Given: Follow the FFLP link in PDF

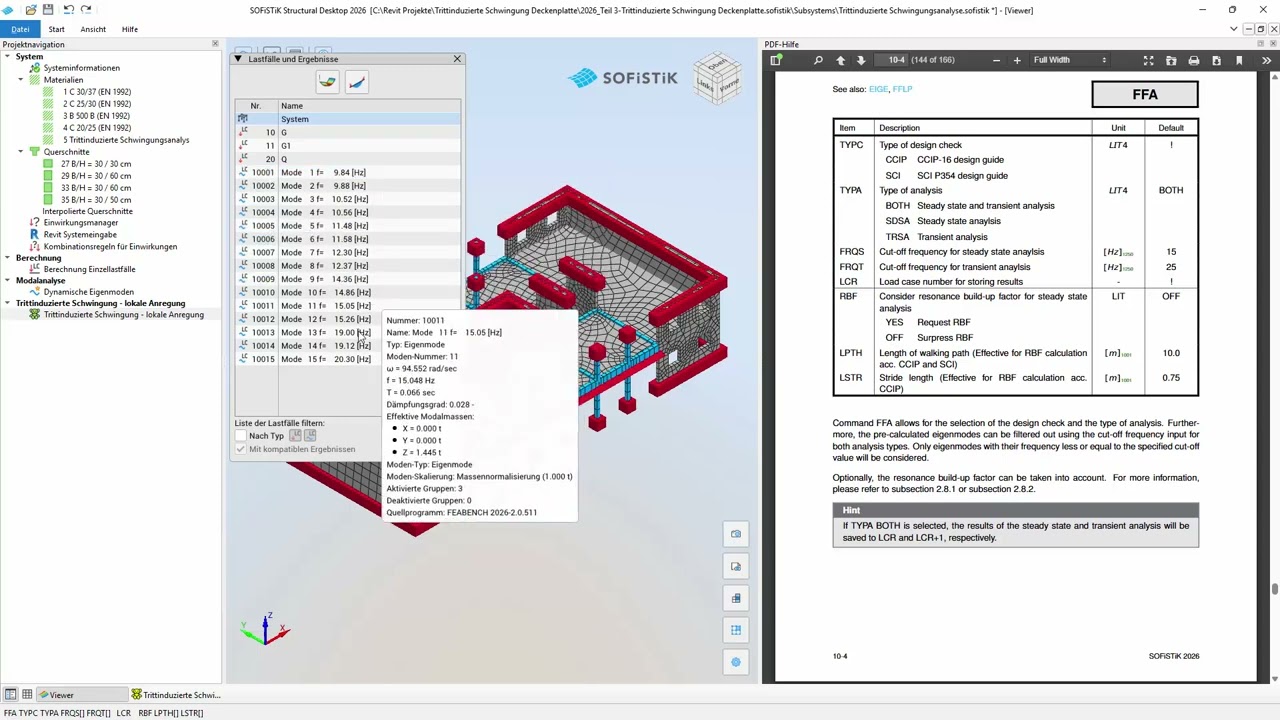Looking at the screenshot, I should point(902,89).
